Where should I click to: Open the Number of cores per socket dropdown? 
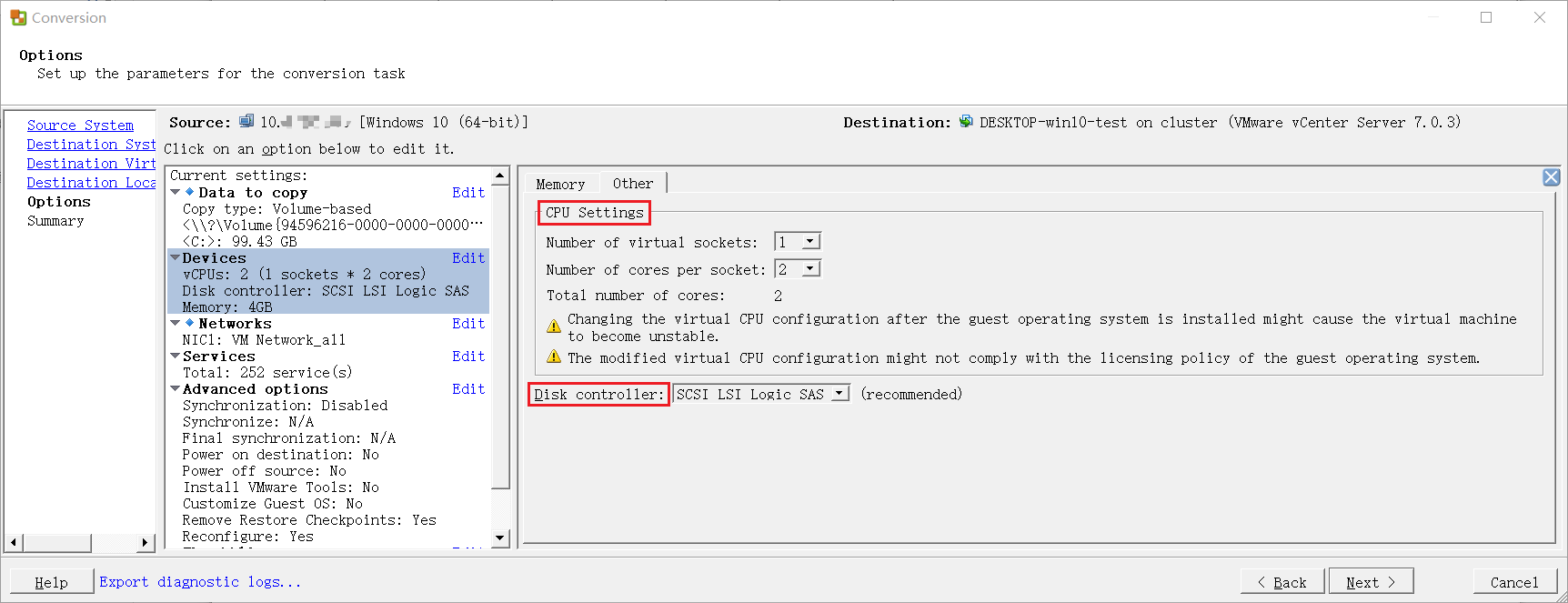point(809,268)
